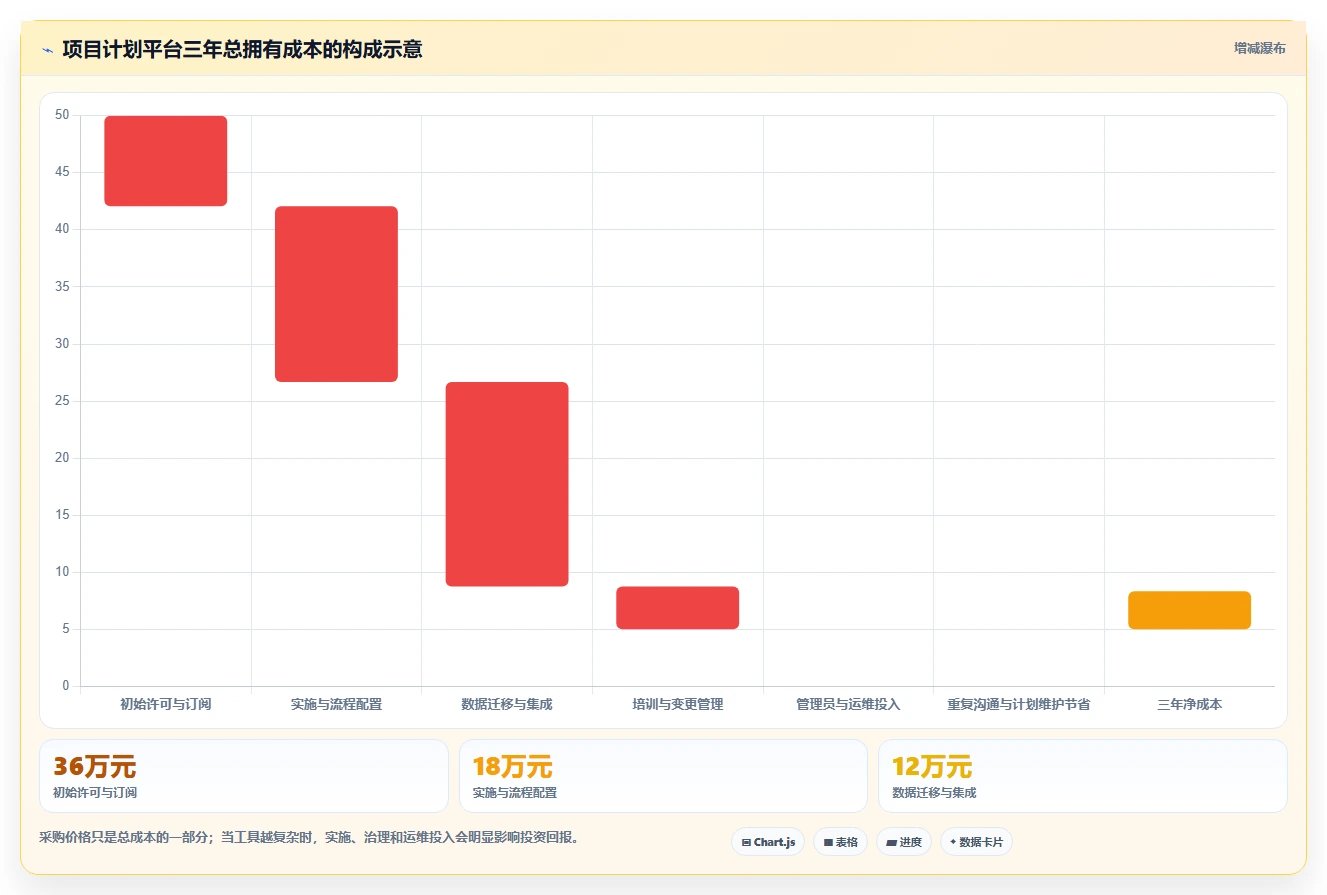Screen dimensions: 1327x895
Task: Select the 进度 chip
Action: 904,842
